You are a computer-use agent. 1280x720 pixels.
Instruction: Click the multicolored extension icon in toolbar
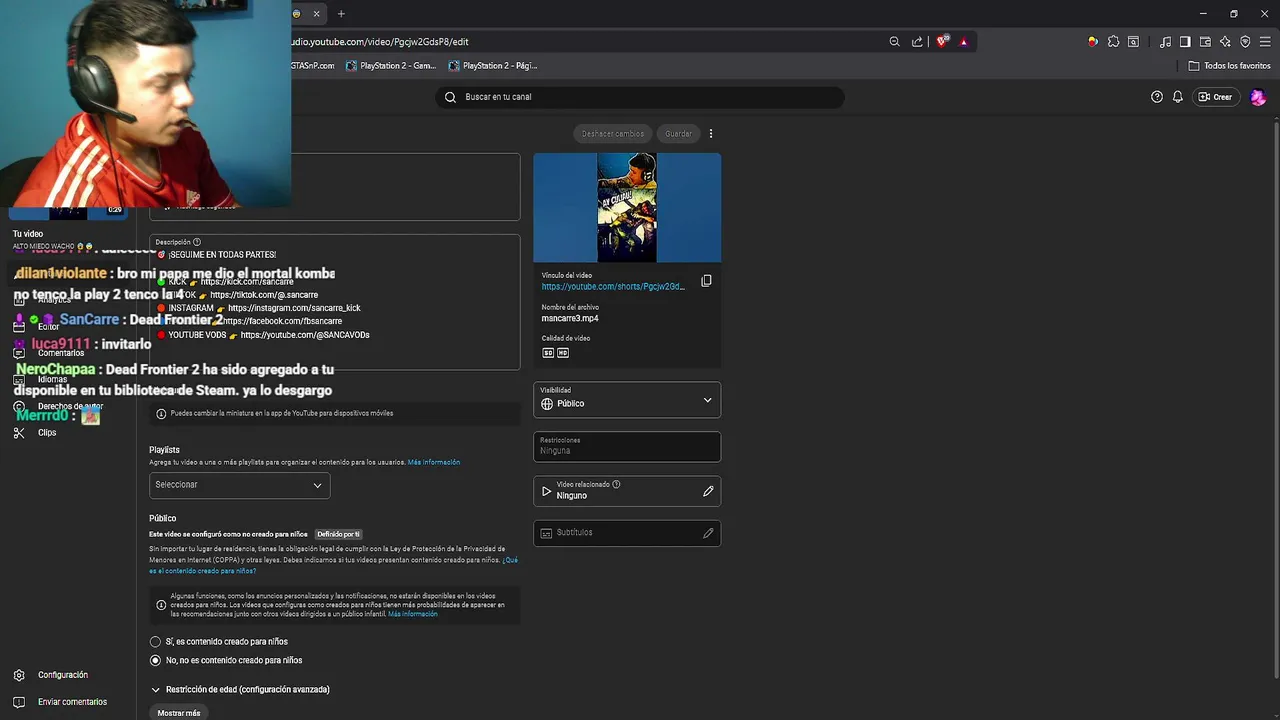[1093, 42]
